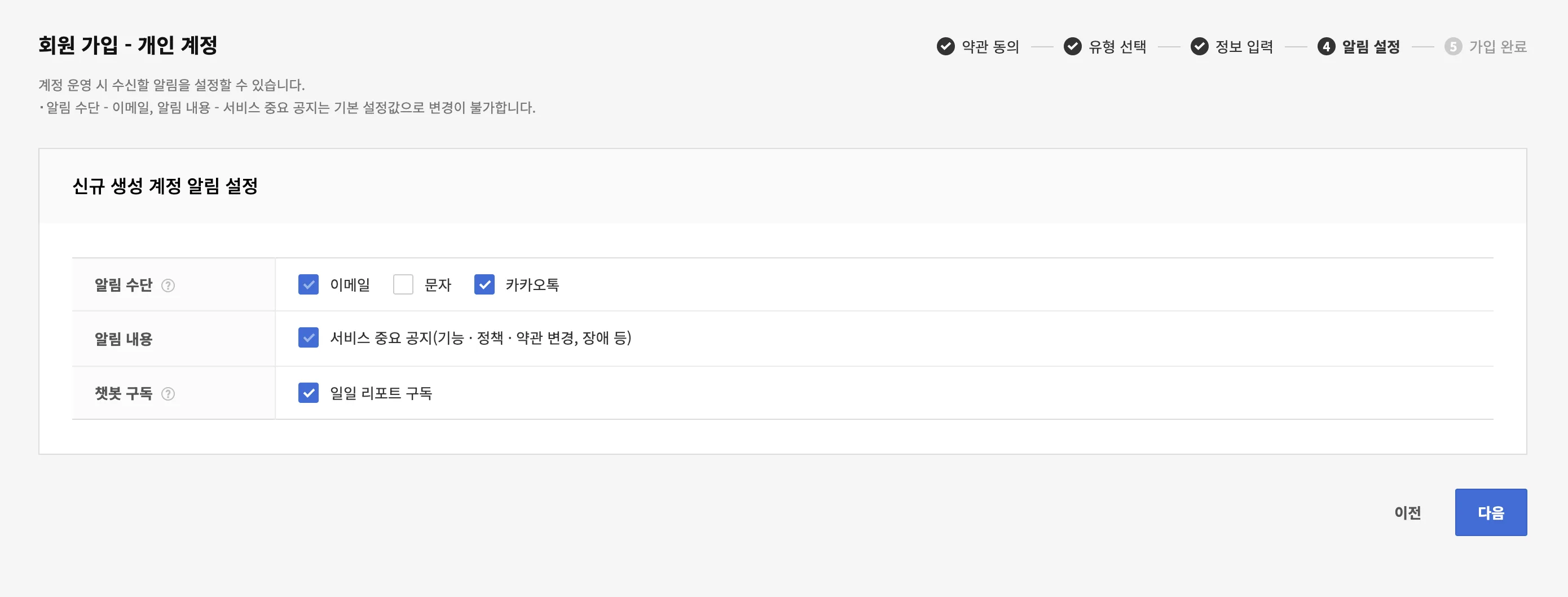Uncheck the 이메일 checkbox
Viewport: 1568px width, 597px height.
coord(309,284)
